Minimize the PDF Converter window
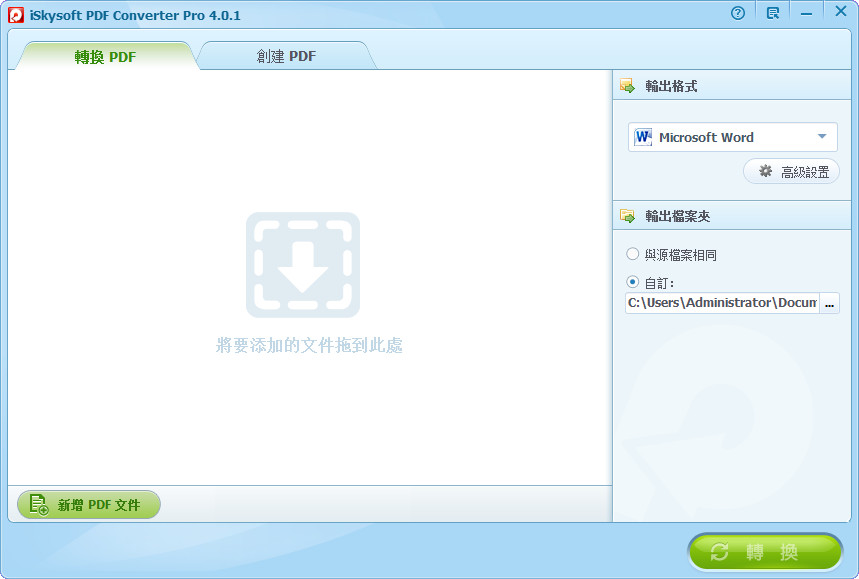Image resolution: width=859 pixels, height=579 pixels. (x=806, y=13)
